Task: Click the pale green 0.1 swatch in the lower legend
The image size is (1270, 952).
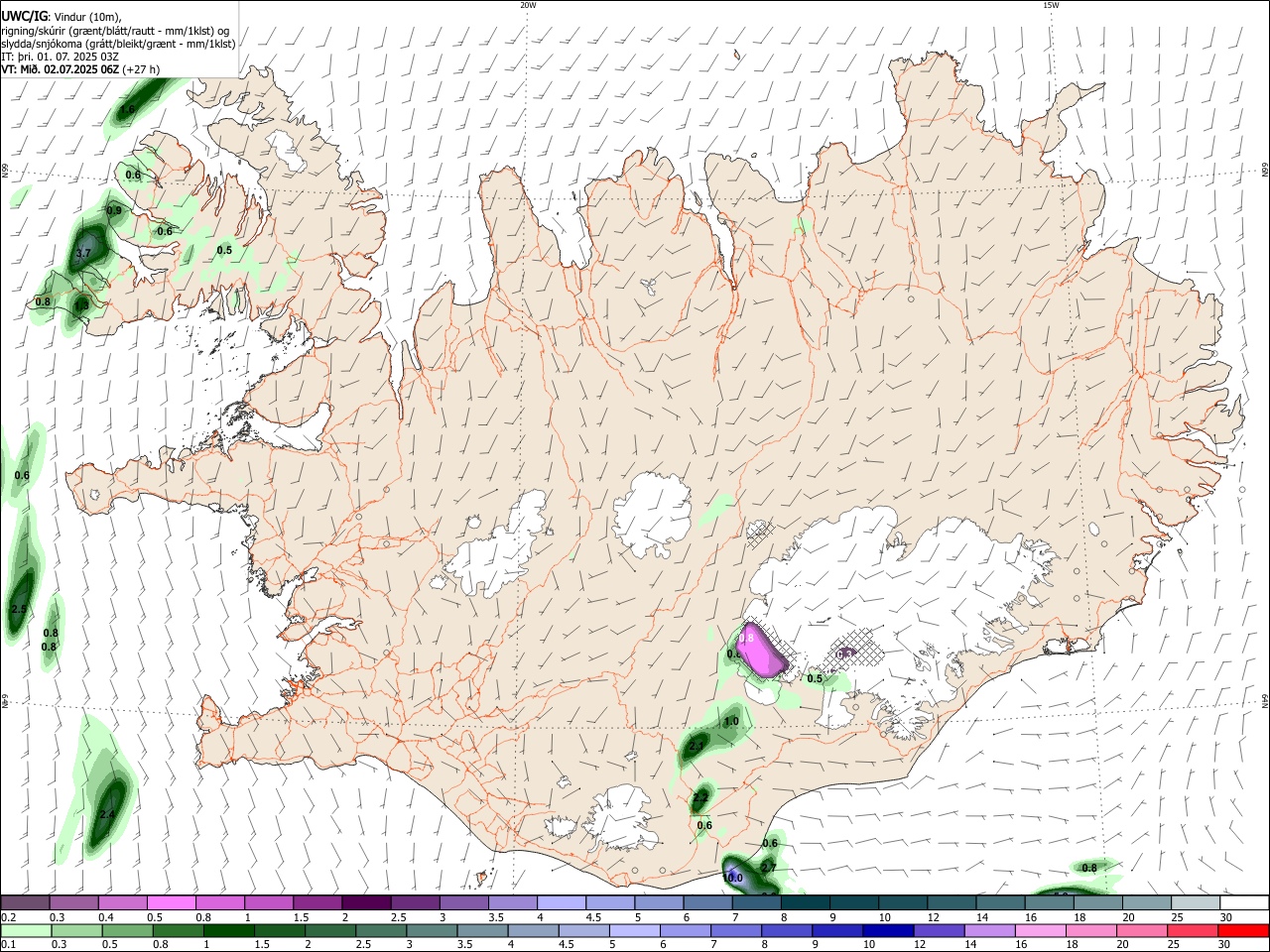Action: [x=27, y=930]
